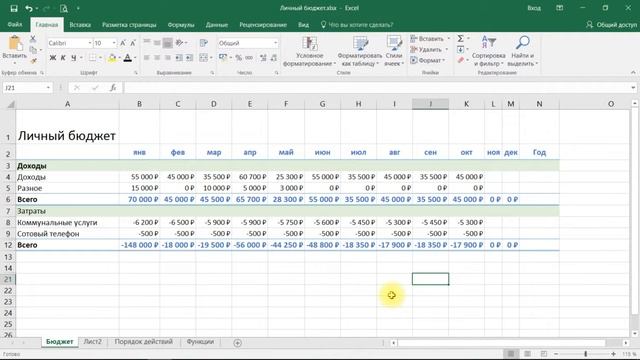Click the Select All triangle at grid corner
The image size is (640, 360).
coord(11,104)
